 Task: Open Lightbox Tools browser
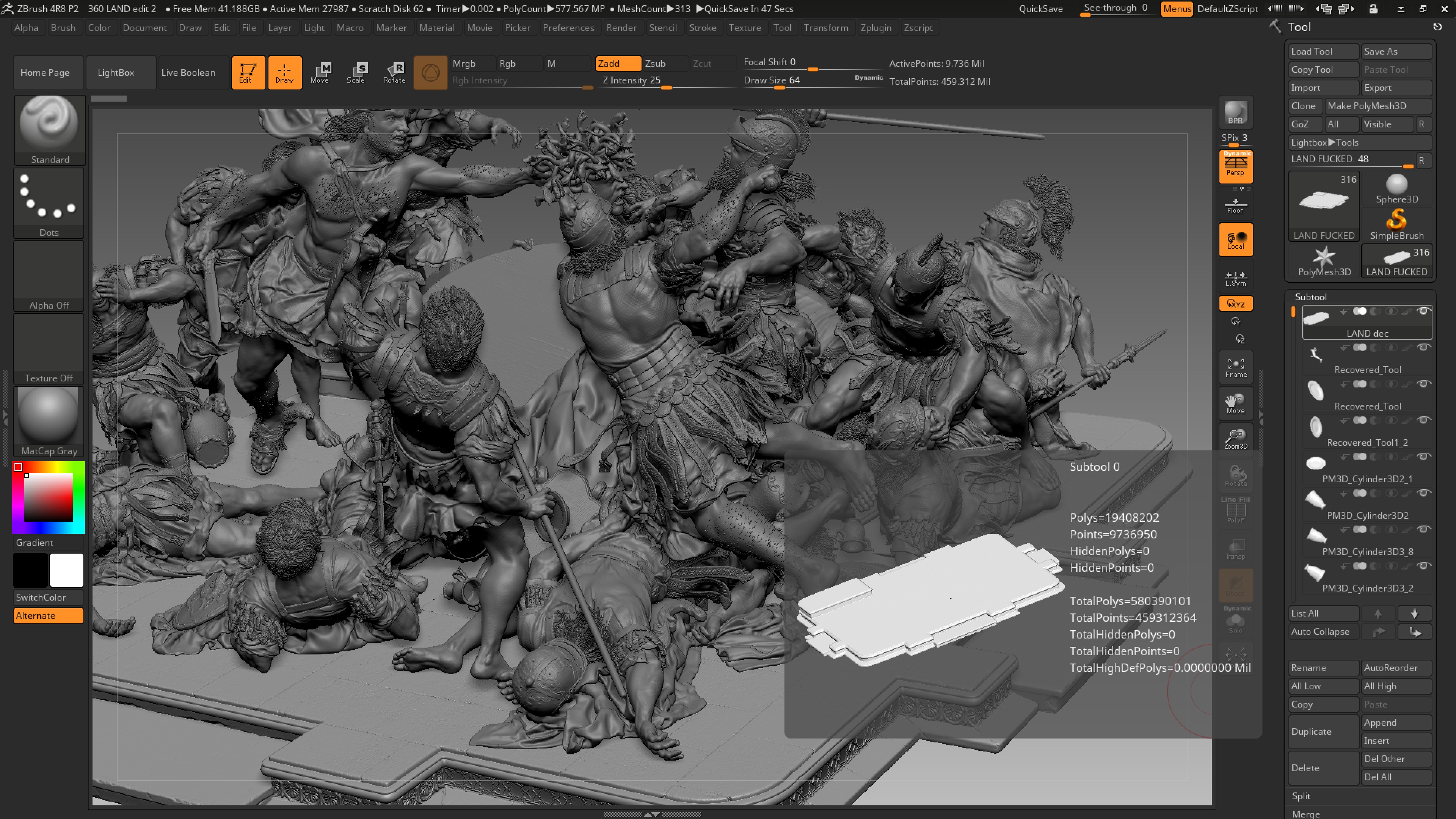pos(1360,143)
